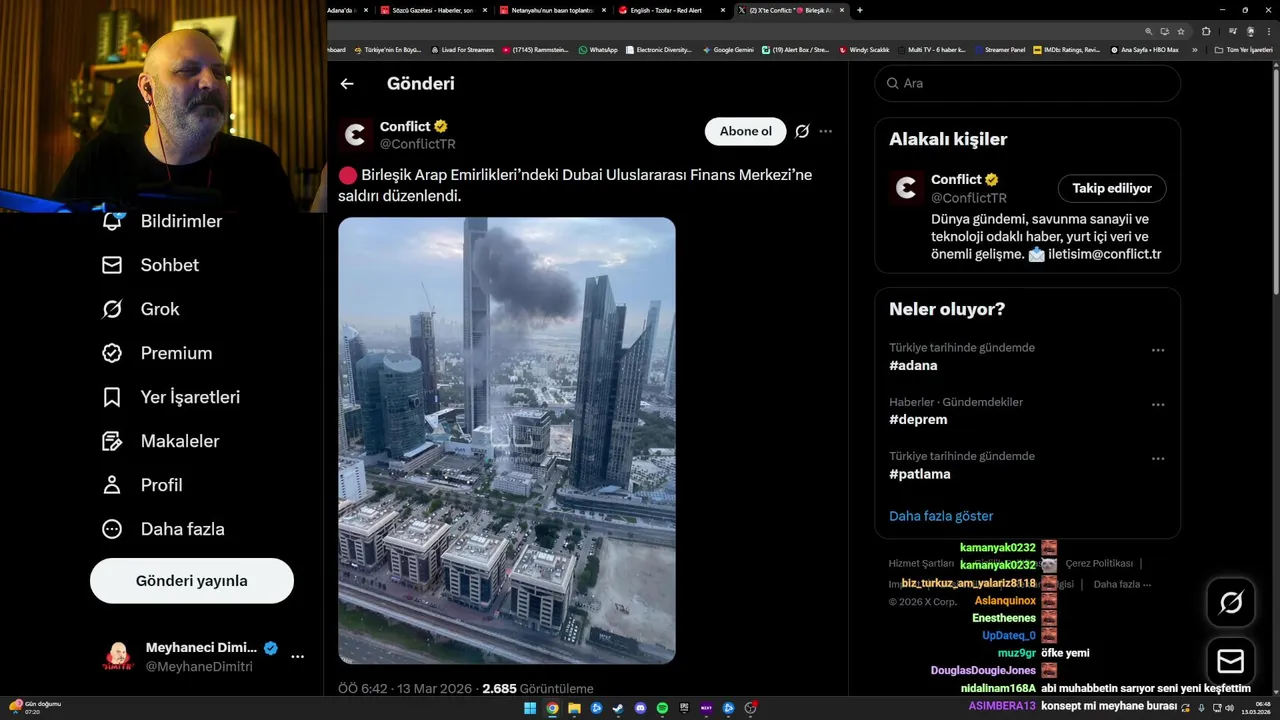Open the #adana trending topic
This screenshot has width=1280, height=720.
(913, 365)
